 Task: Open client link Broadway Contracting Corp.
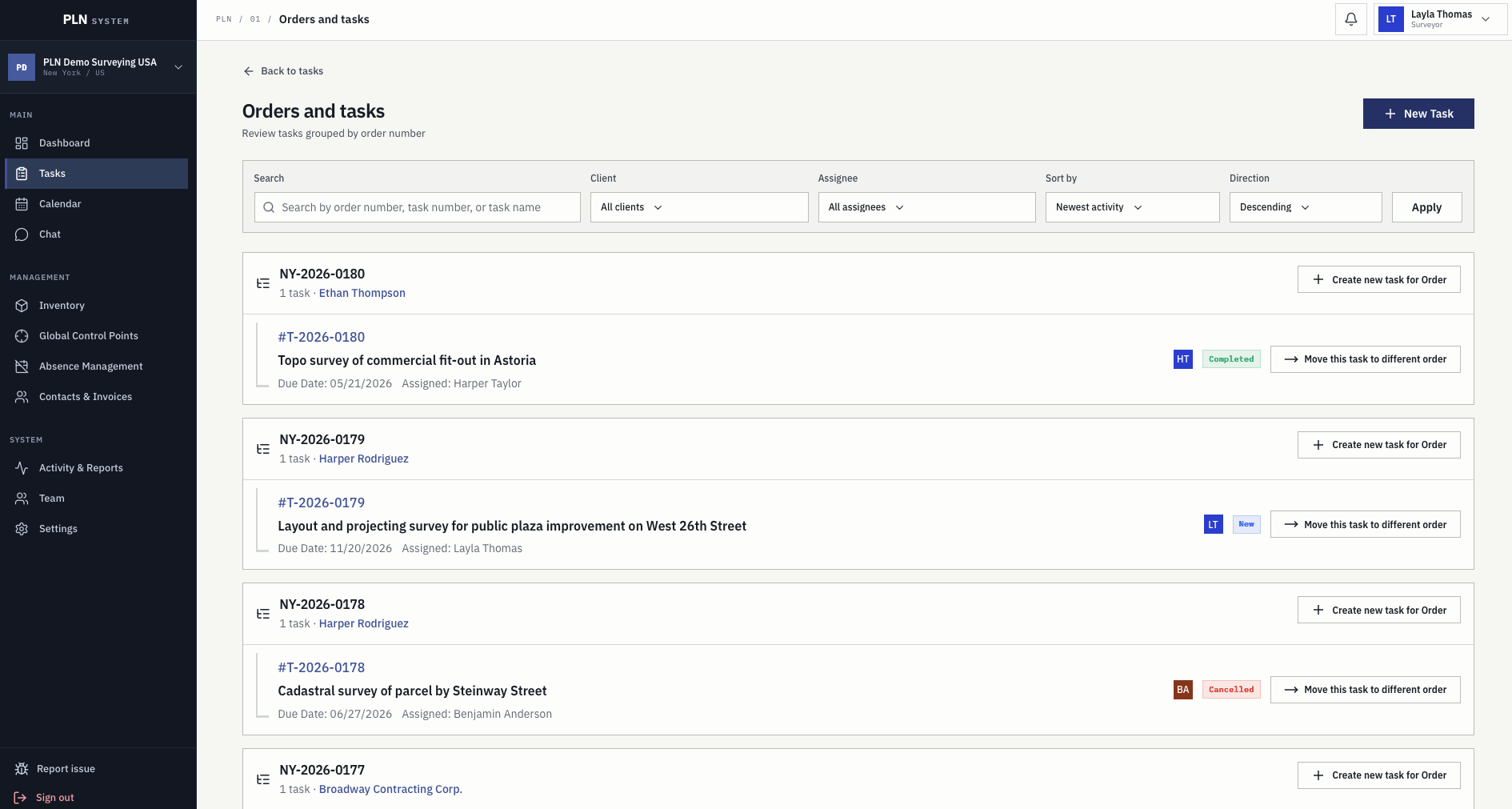click(390, 789)
